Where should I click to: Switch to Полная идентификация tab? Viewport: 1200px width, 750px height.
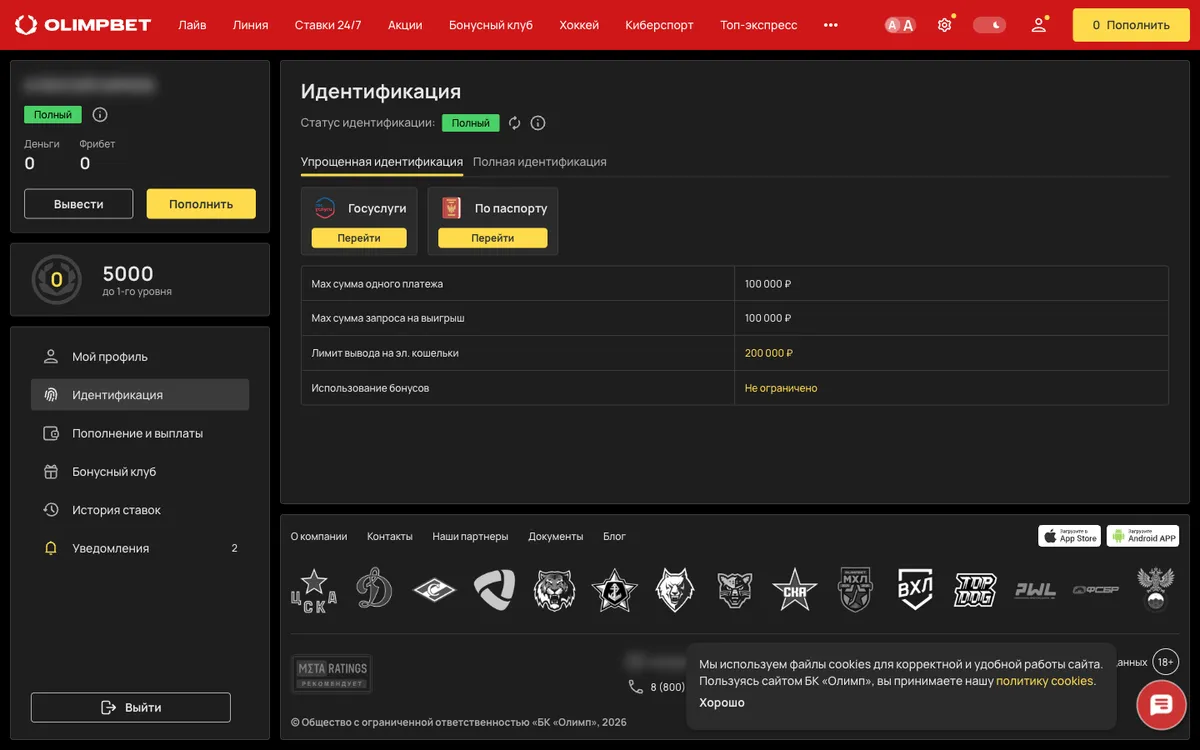(x=540, y=162)
